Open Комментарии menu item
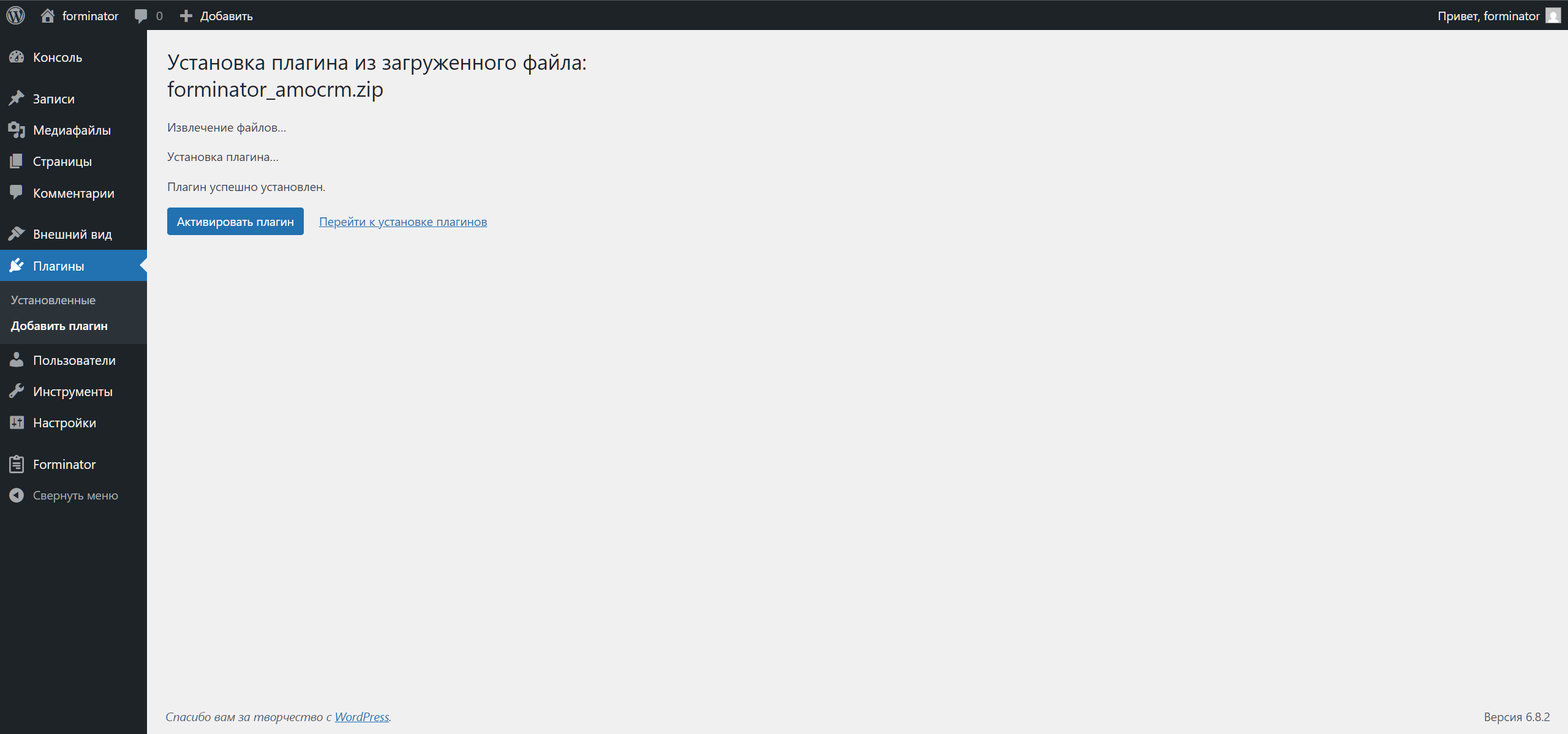This screenshot has height=734, width=1568. [73, 193]
